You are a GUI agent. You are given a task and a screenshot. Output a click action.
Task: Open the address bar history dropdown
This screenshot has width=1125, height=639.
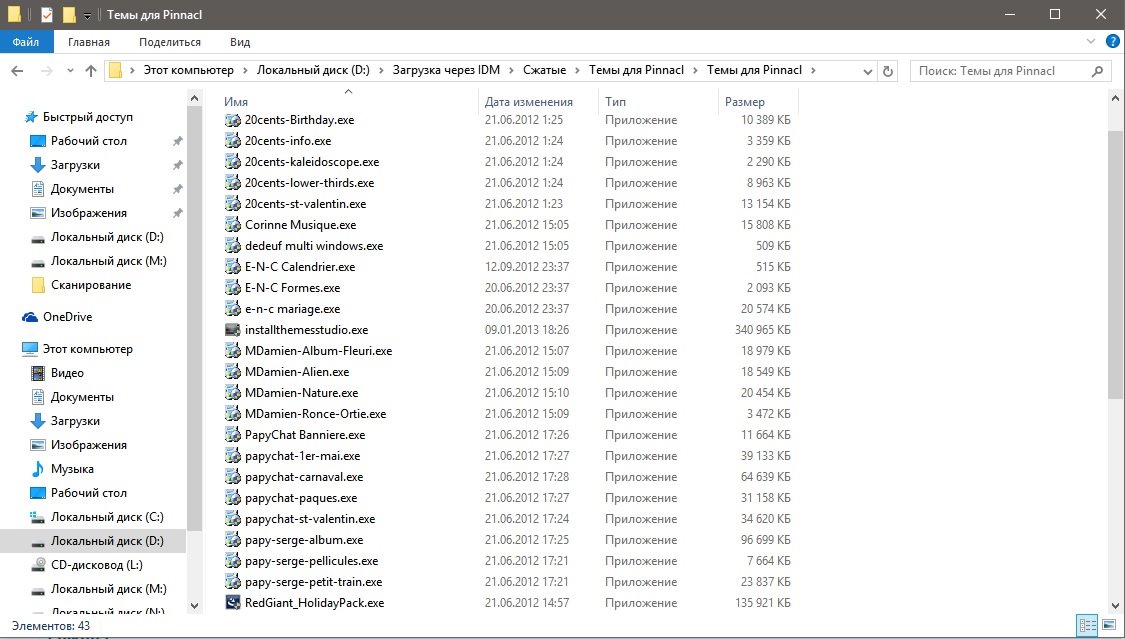click(866, 71)
